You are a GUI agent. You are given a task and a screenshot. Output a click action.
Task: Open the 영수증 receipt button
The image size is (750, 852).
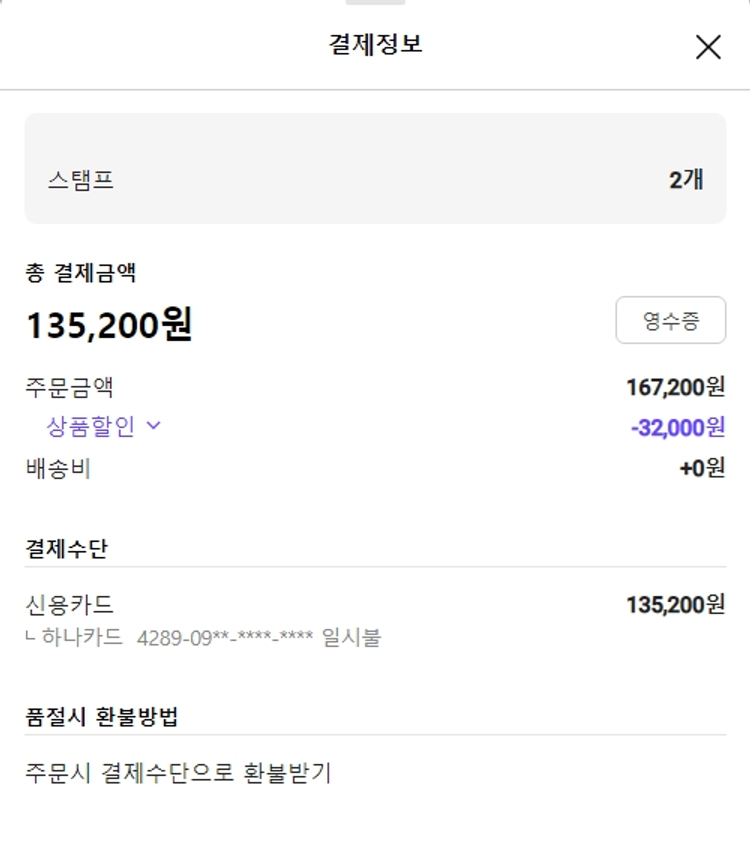pos(670,320)
